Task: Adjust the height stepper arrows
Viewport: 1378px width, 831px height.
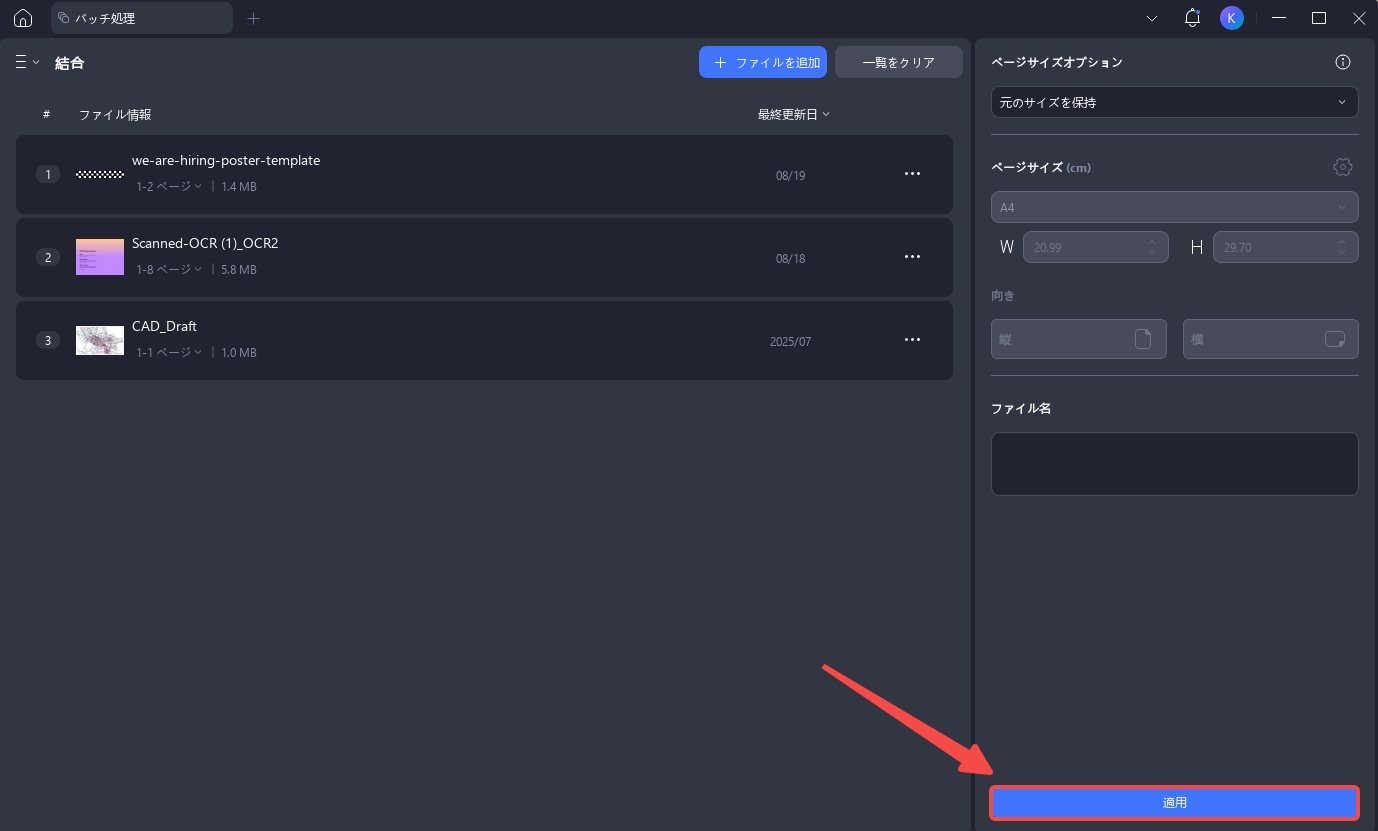Action: click(1342, 247)
